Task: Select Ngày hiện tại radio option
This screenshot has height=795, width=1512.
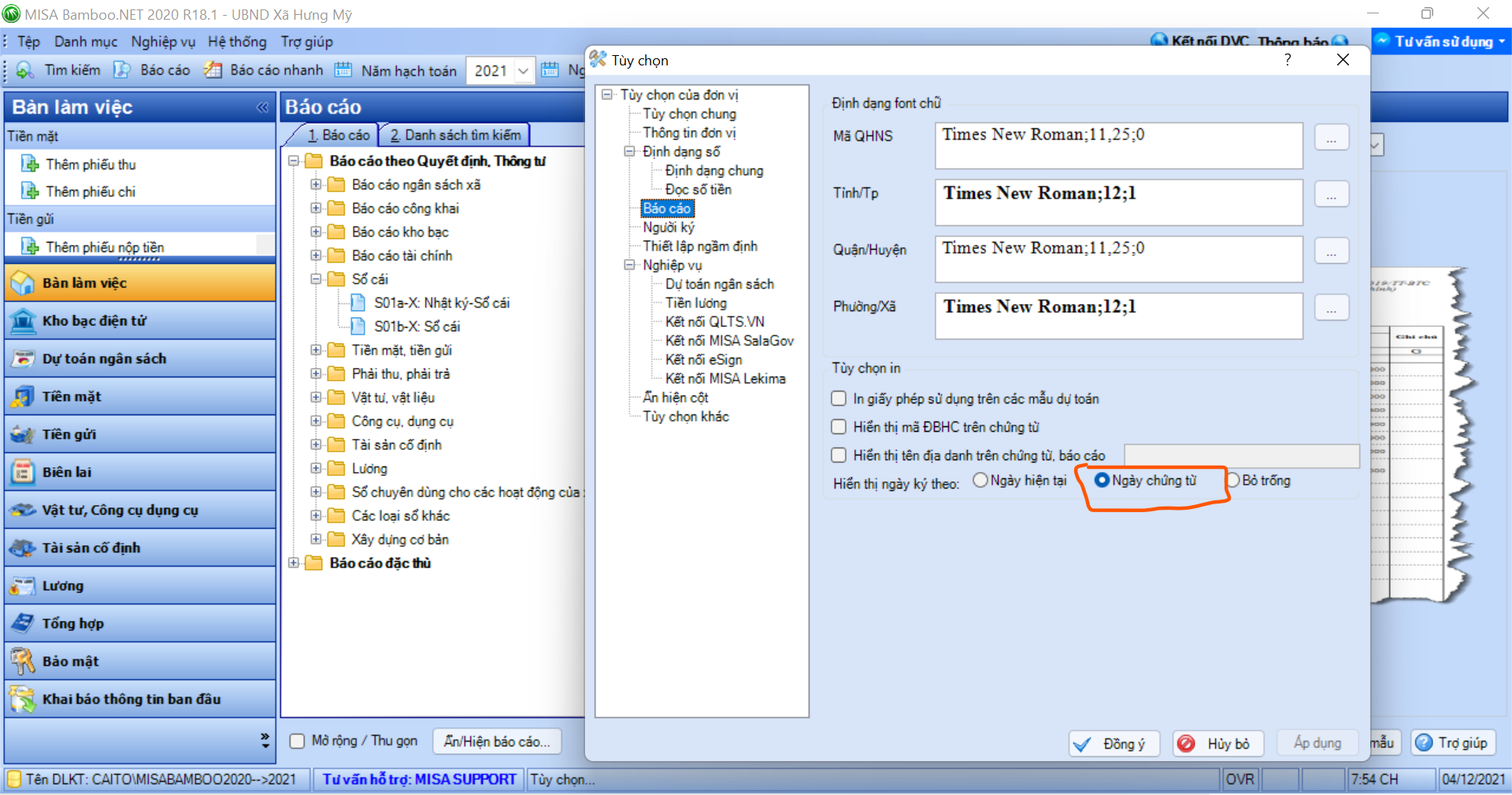Action: point(980,480)
